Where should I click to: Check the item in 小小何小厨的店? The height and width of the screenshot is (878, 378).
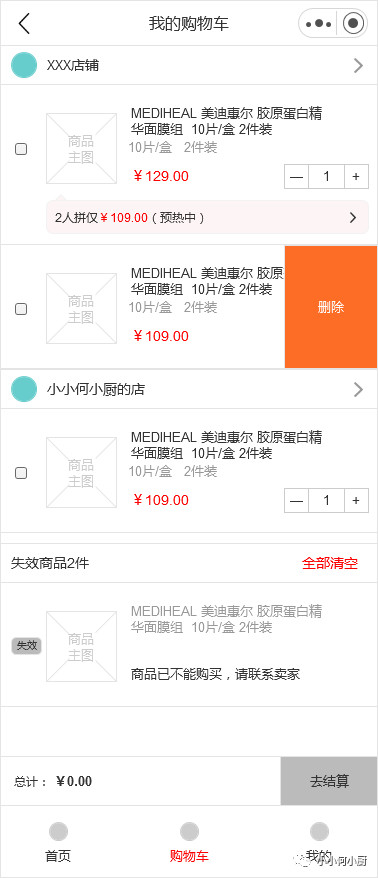21,473
